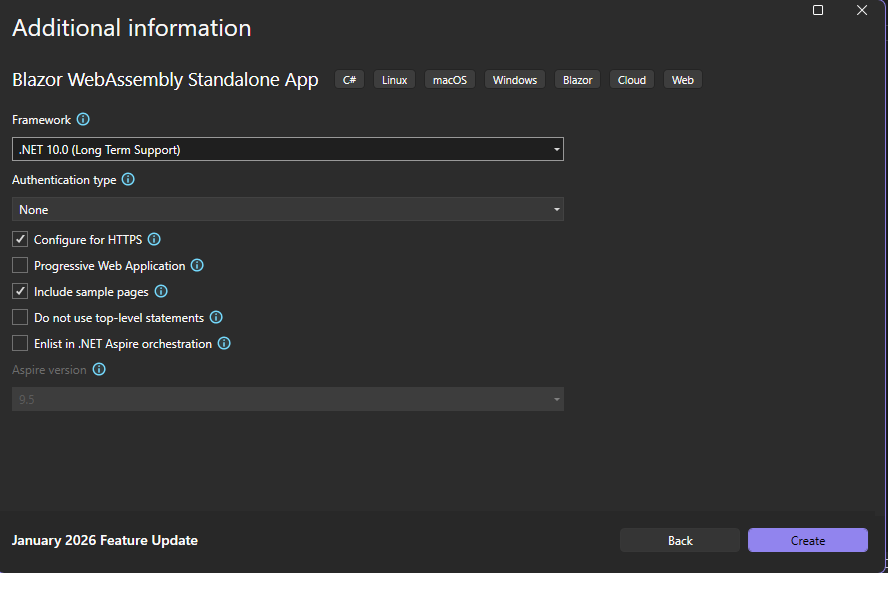Enable Enlist in .NET Aspire orchestration
Viewport: 888px width, 598px height.
pyautogui.click(x=20, y=344)
